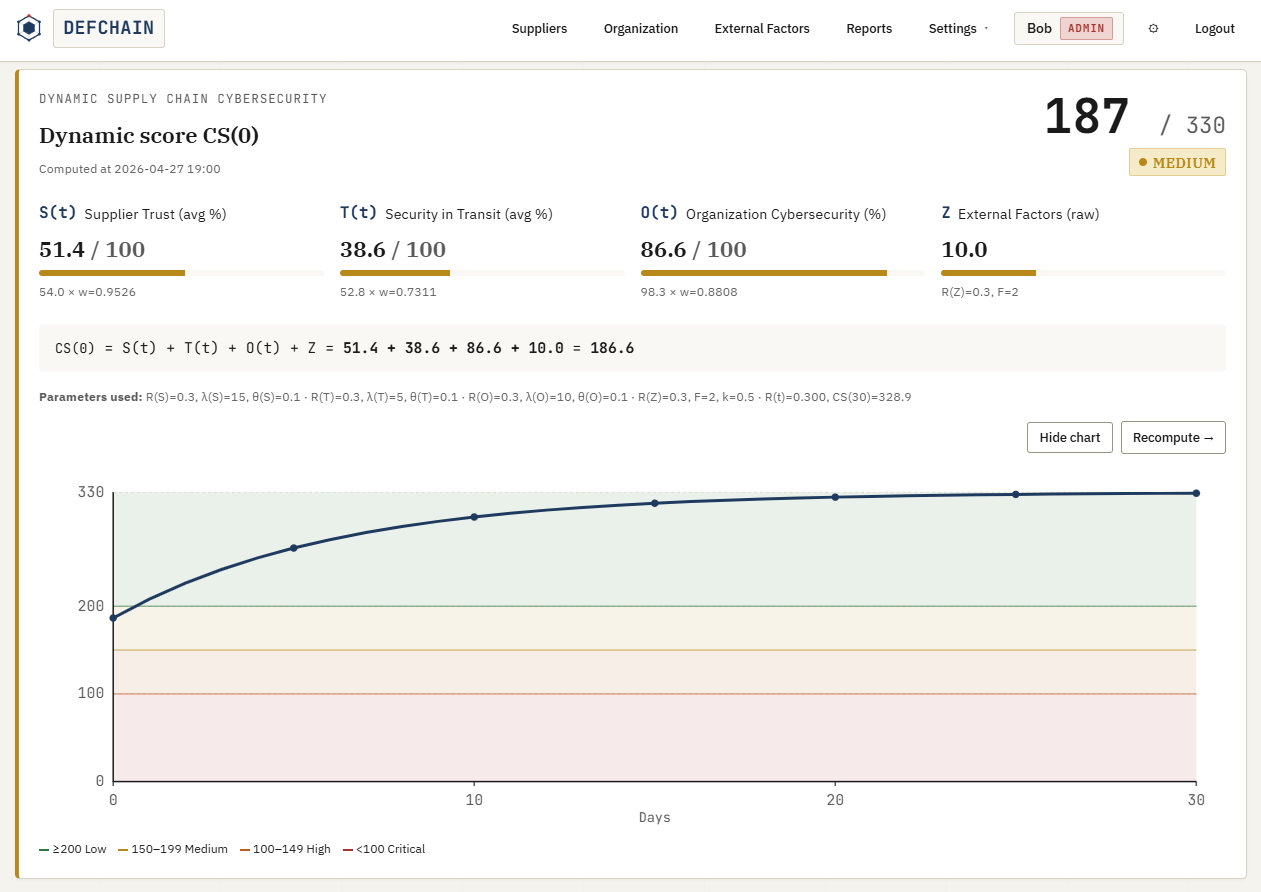Select the chart data point at day 30
The height and width of the screenshot is (892, 1261).
pos(1196,493)
